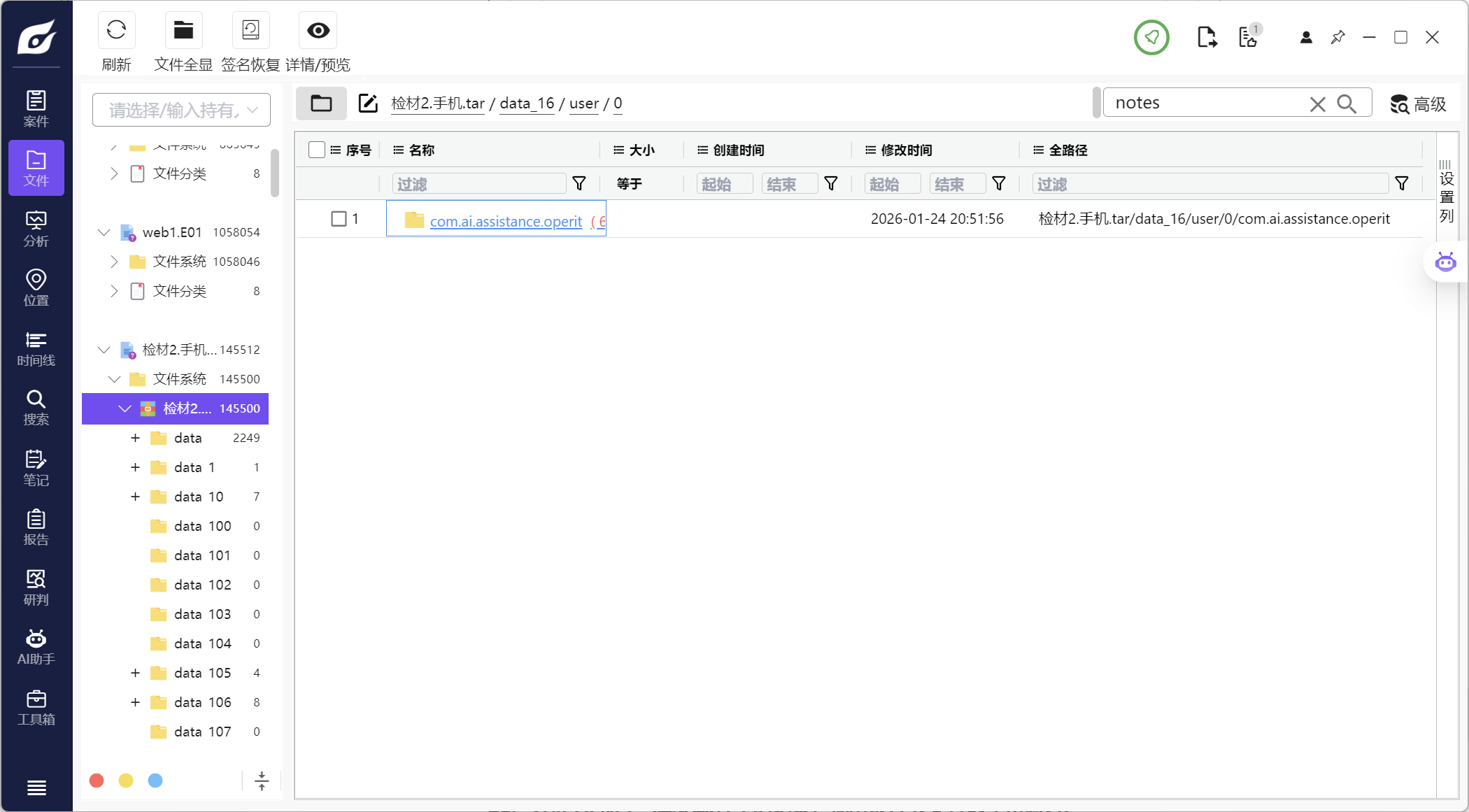Open the 搜索 sidebar section
The image size is (1469, 812).
[x=36, y=408]
